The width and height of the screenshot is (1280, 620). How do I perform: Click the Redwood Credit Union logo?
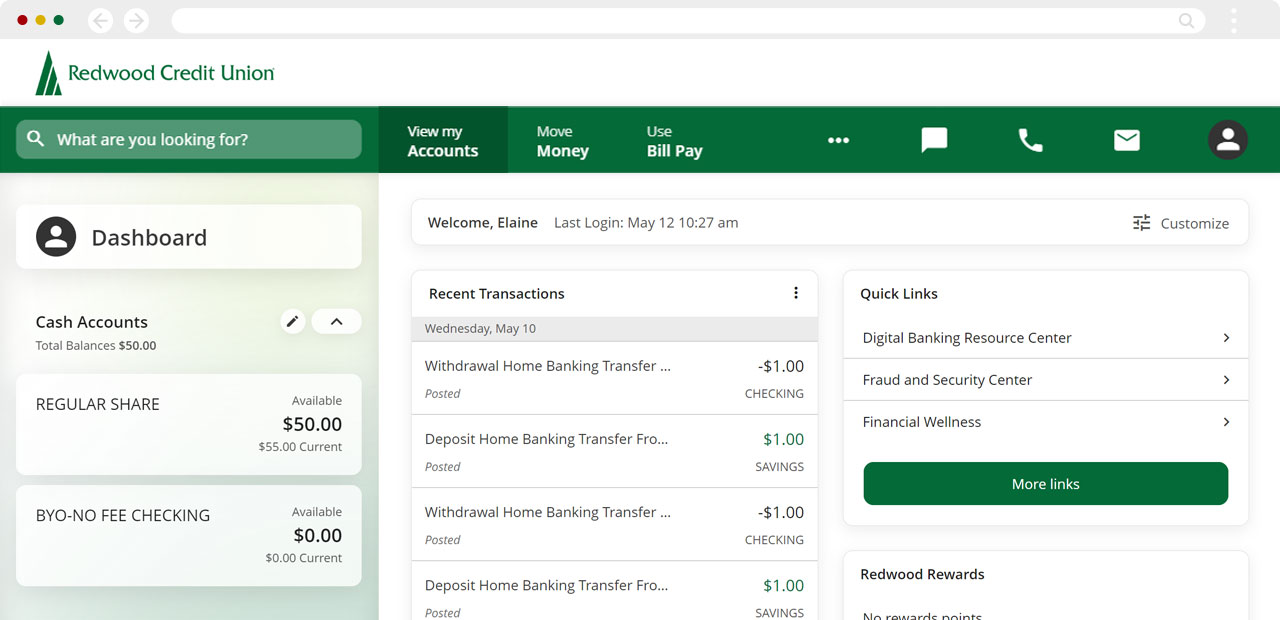(x=155, y=73)
